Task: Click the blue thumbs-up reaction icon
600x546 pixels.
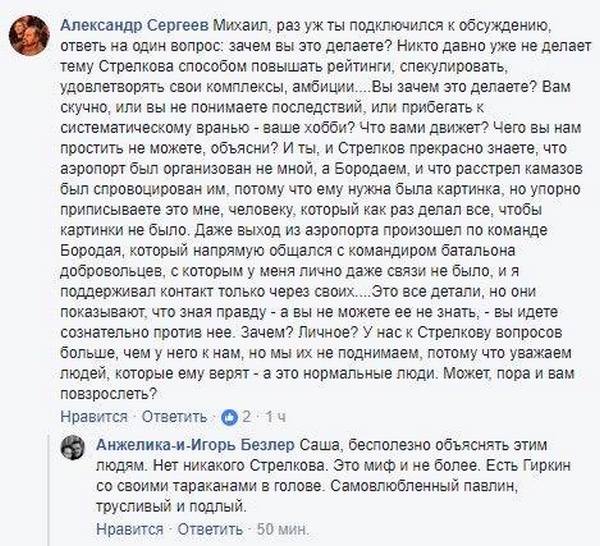Action: pos(230,417)
